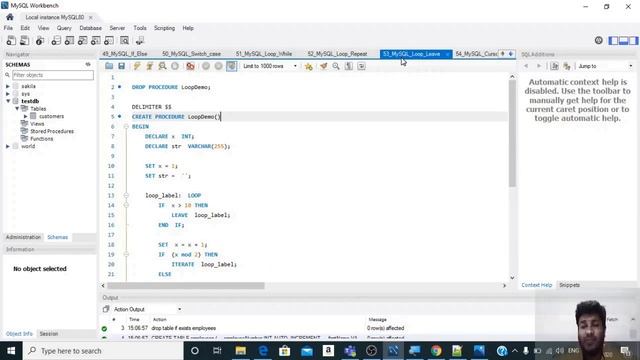Screen dimensions: 640x360
Task: Open the Query menu
Action: pyautogui.click(x=64, y=28)
